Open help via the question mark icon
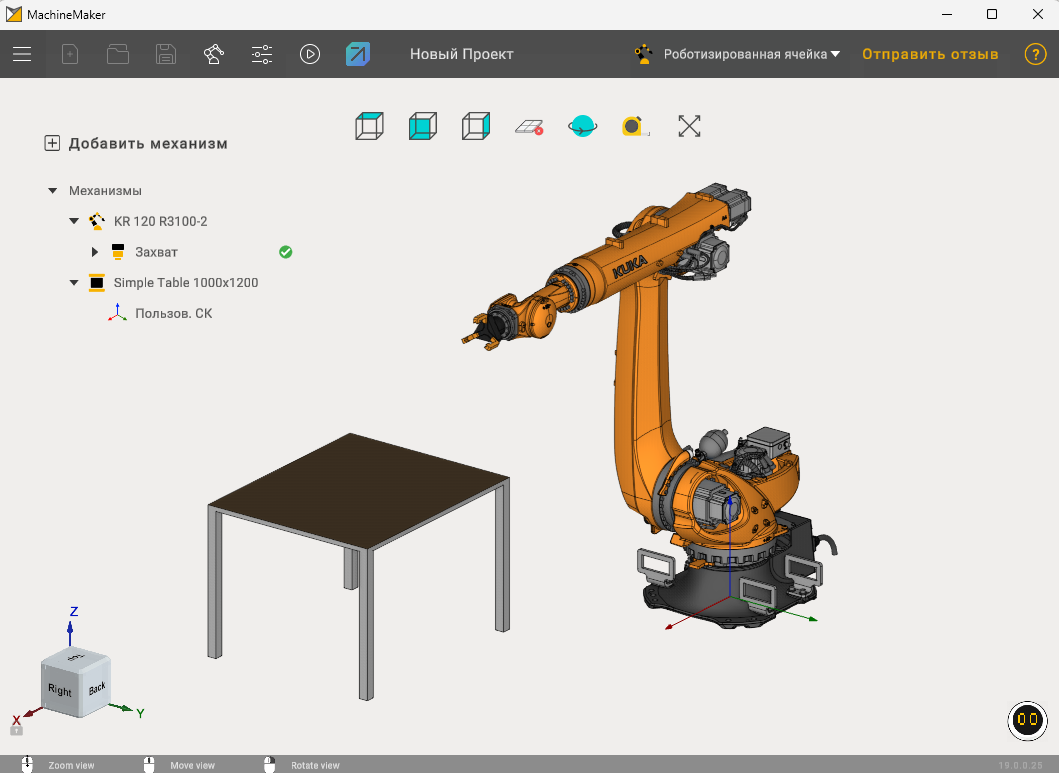 pos(1035,54)
